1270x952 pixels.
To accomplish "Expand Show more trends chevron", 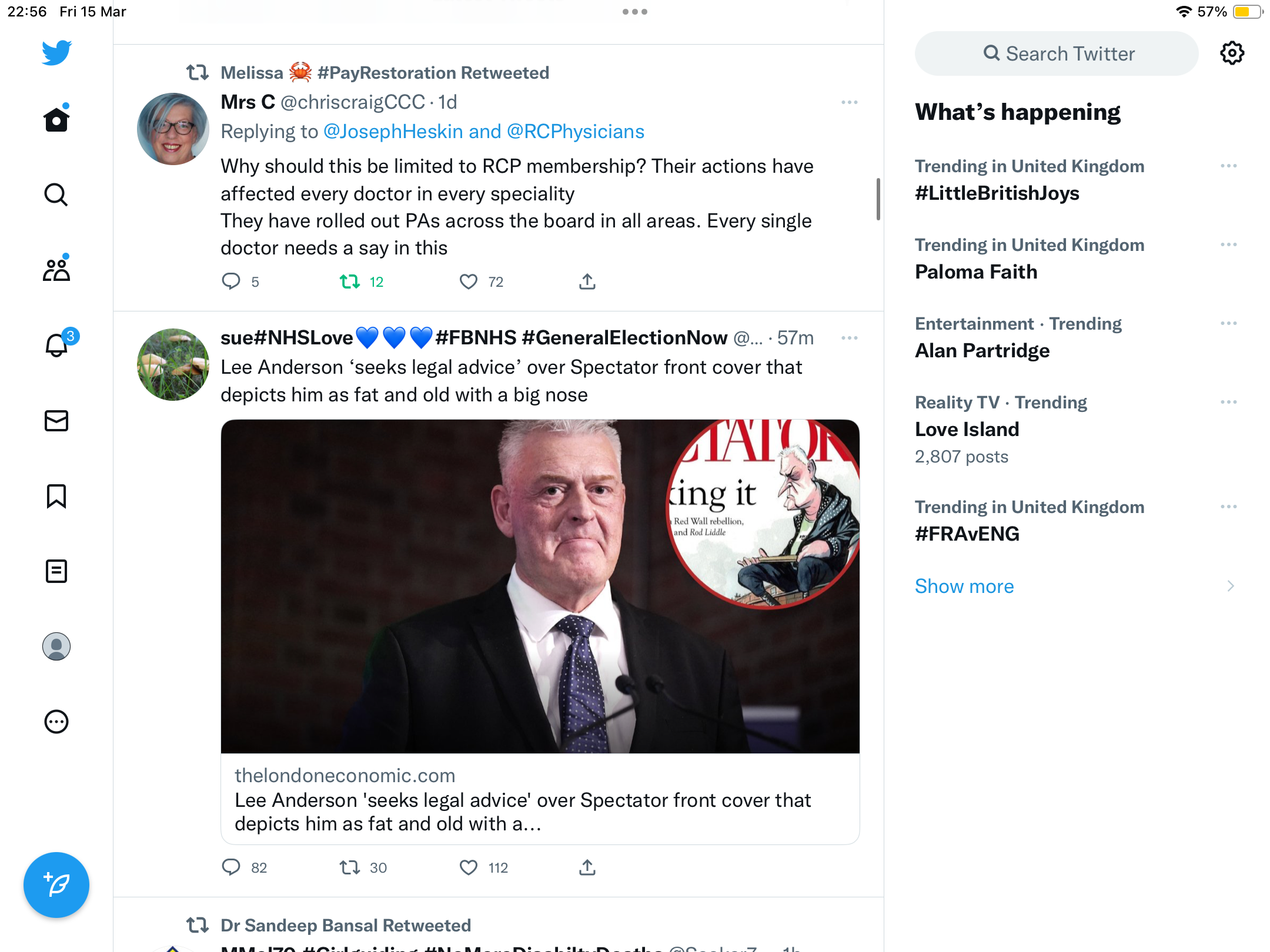I will coord(1230,586).
